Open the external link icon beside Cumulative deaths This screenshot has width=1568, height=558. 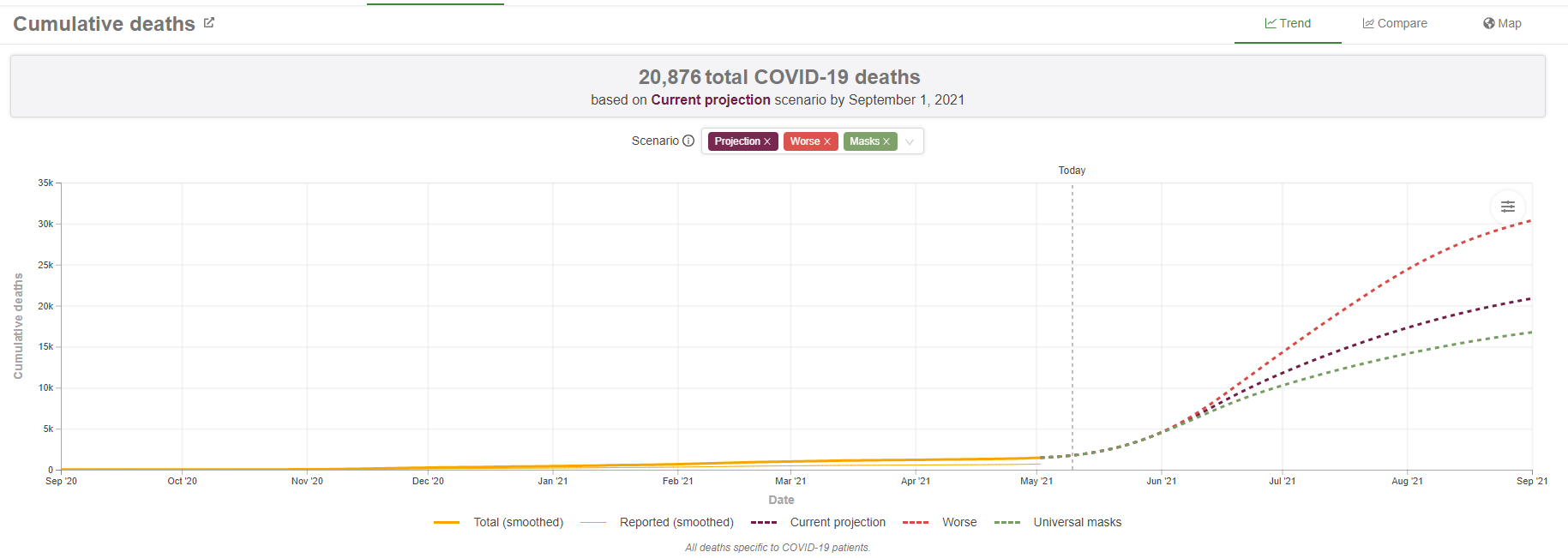tap(209, 23)
